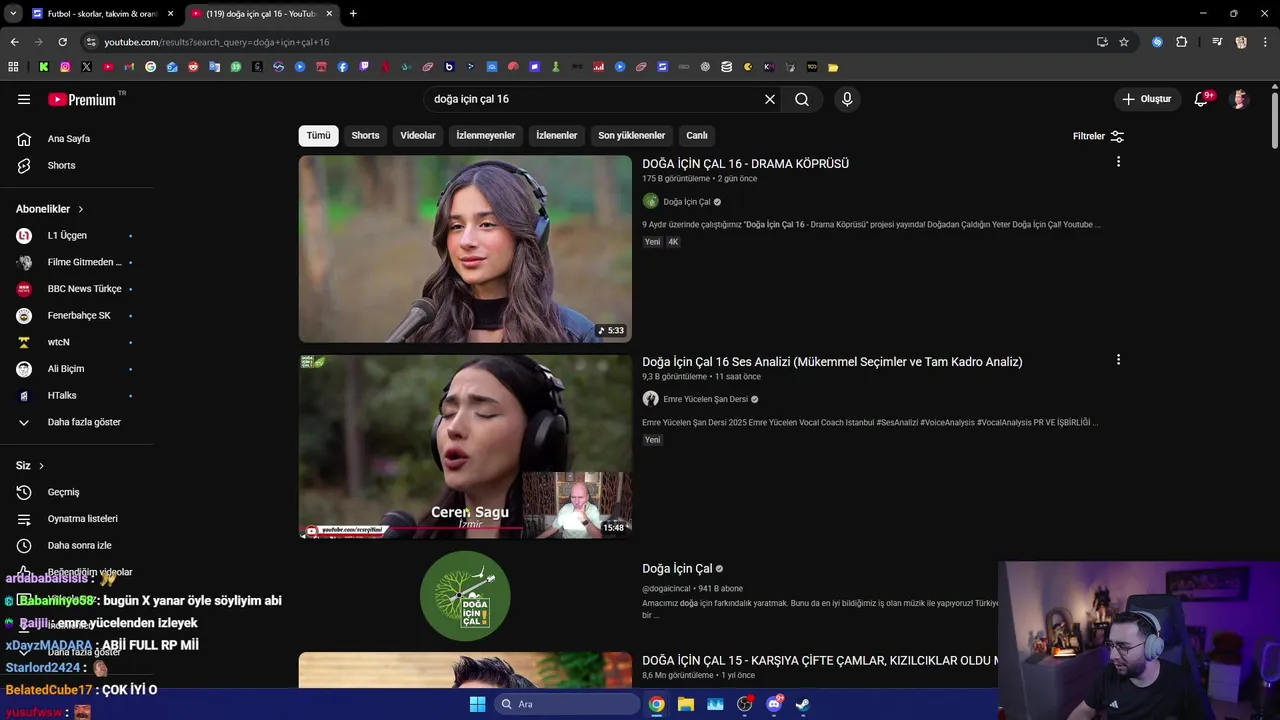Image resolution: width=1280 pixels, height=720 pixels.
Task: Start voice search with microphone icon
Action: point(847,99)
